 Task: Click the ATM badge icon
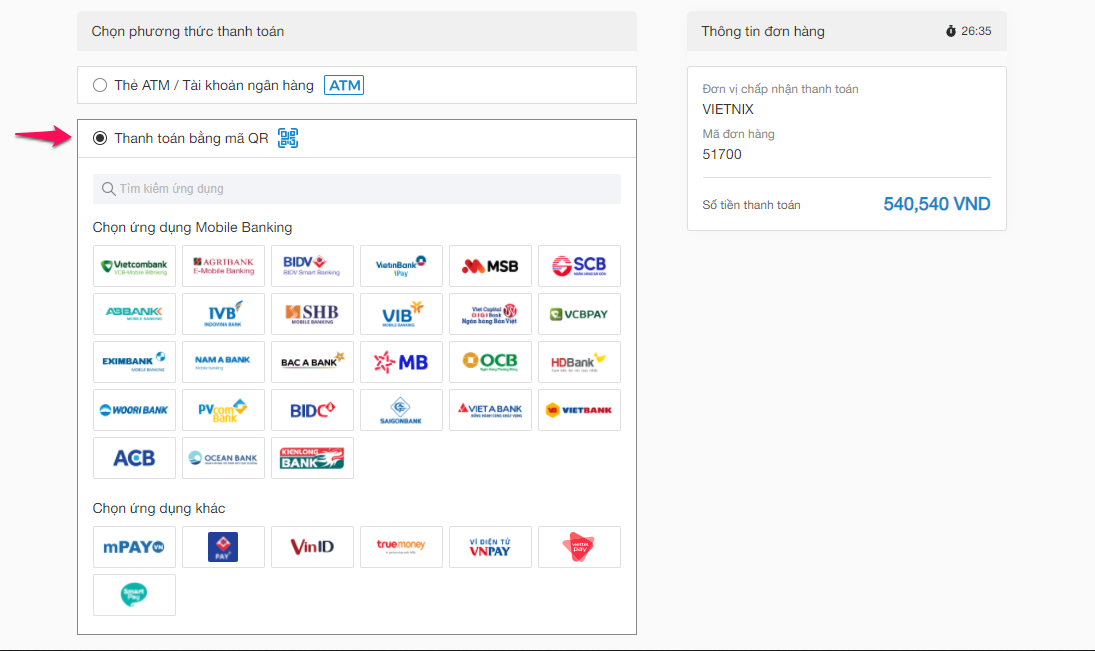click(344, 85)
